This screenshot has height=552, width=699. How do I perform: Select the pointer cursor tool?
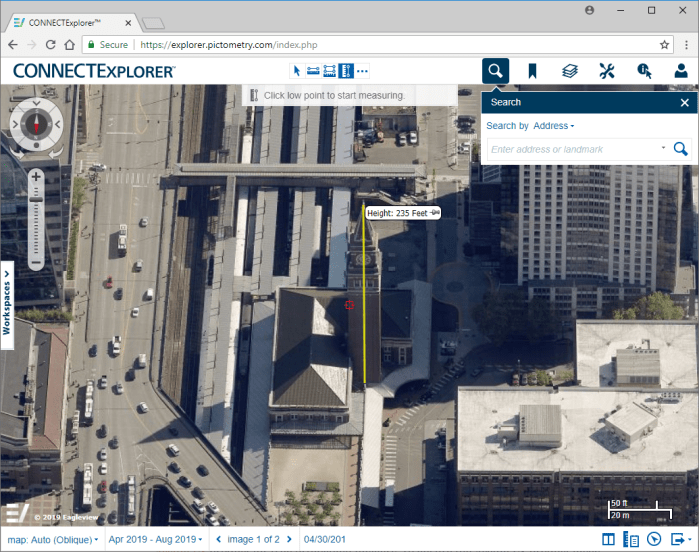pos(297,70)
